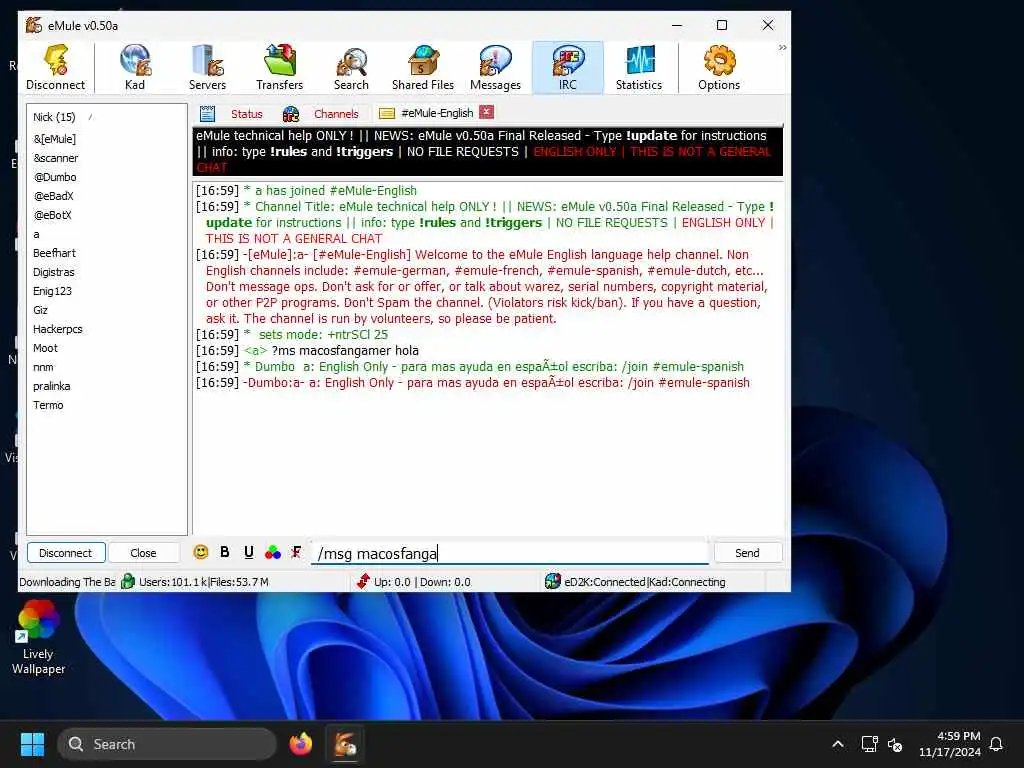Click the Users/Files status bar icon
Screen dimensions: 1024x768
click(x=127, y=581)
